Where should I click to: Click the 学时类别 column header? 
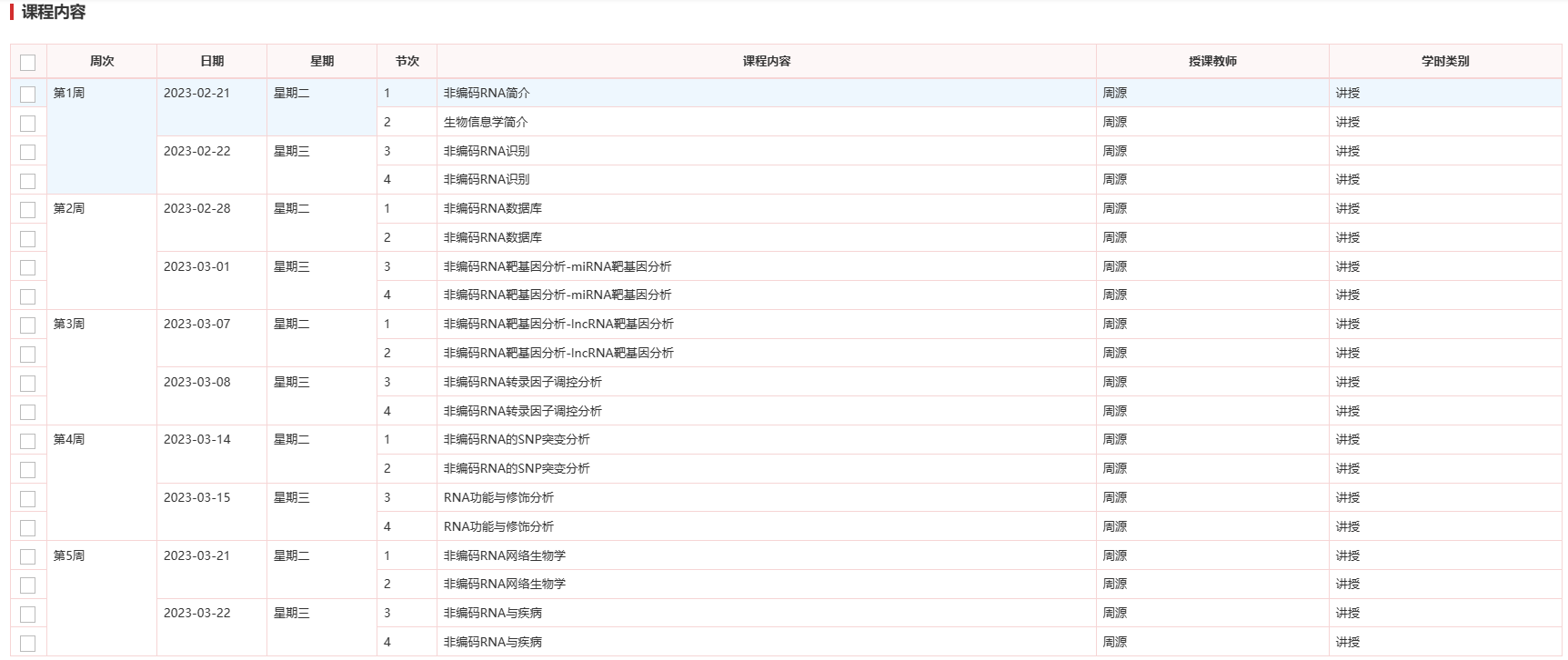coord(1445,61)
